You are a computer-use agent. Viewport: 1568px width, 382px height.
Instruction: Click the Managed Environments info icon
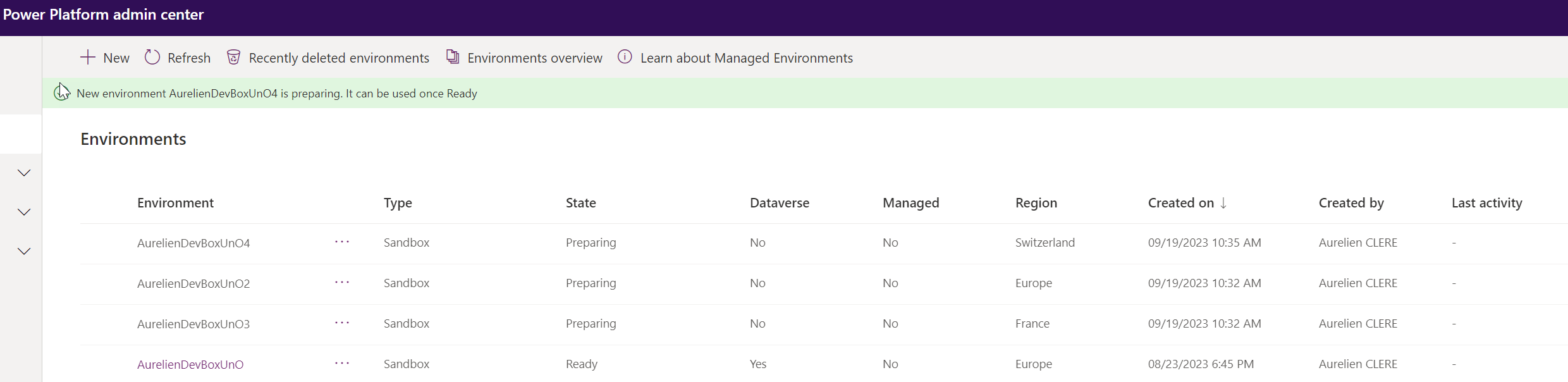[x=625, y=57]
